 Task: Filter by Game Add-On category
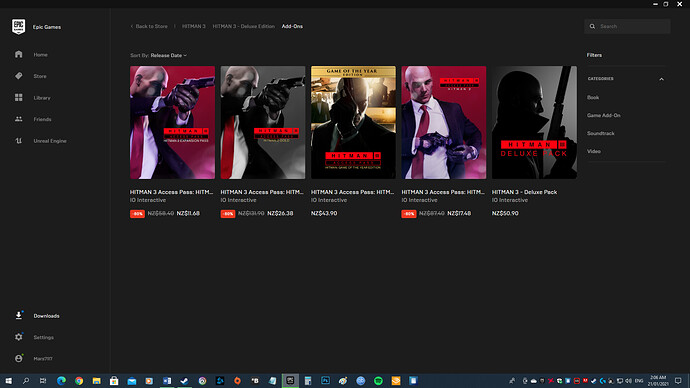click(x=603, y=115)
